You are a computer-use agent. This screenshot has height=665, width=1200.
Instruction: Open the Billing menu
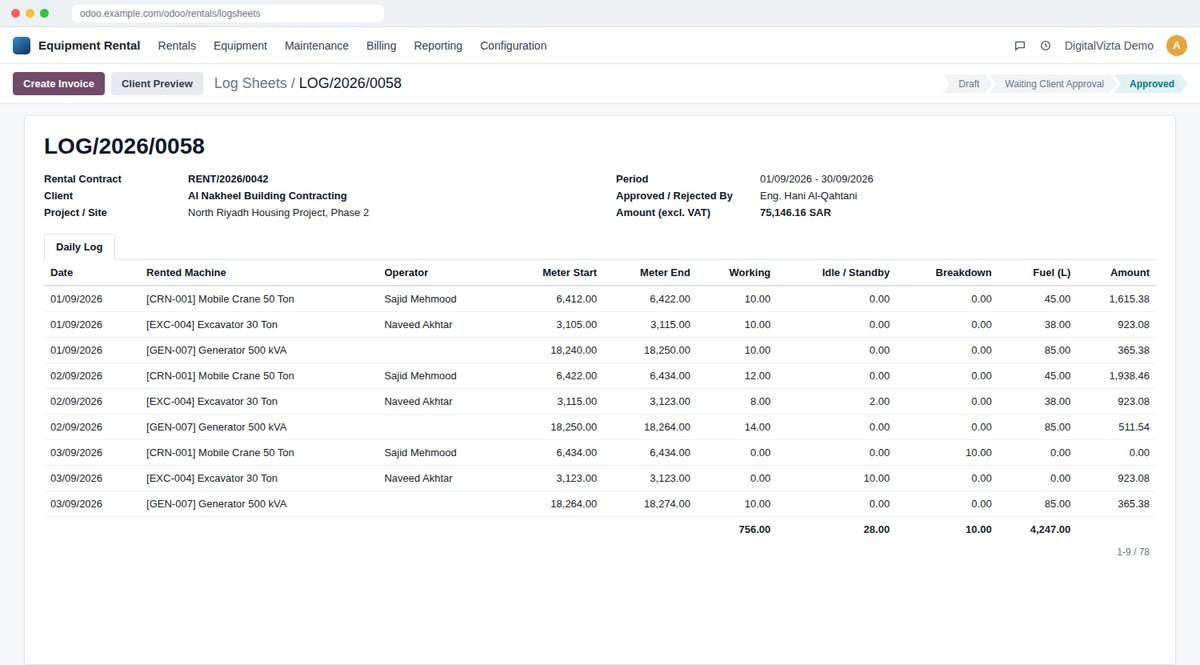coord(381,46)
